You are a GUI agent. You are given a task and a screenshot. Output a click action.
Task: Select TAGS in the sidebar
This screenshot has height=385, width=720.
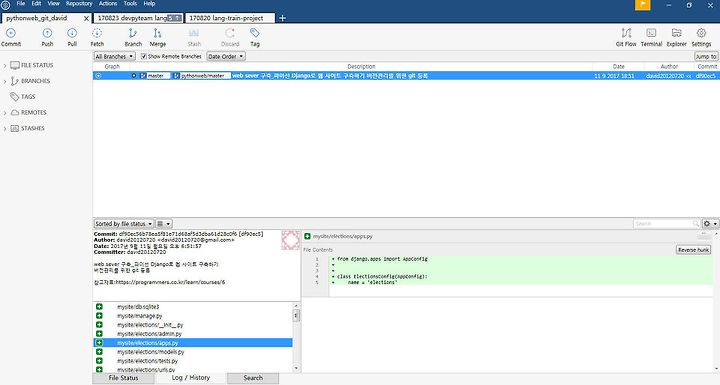click(28, 96)
